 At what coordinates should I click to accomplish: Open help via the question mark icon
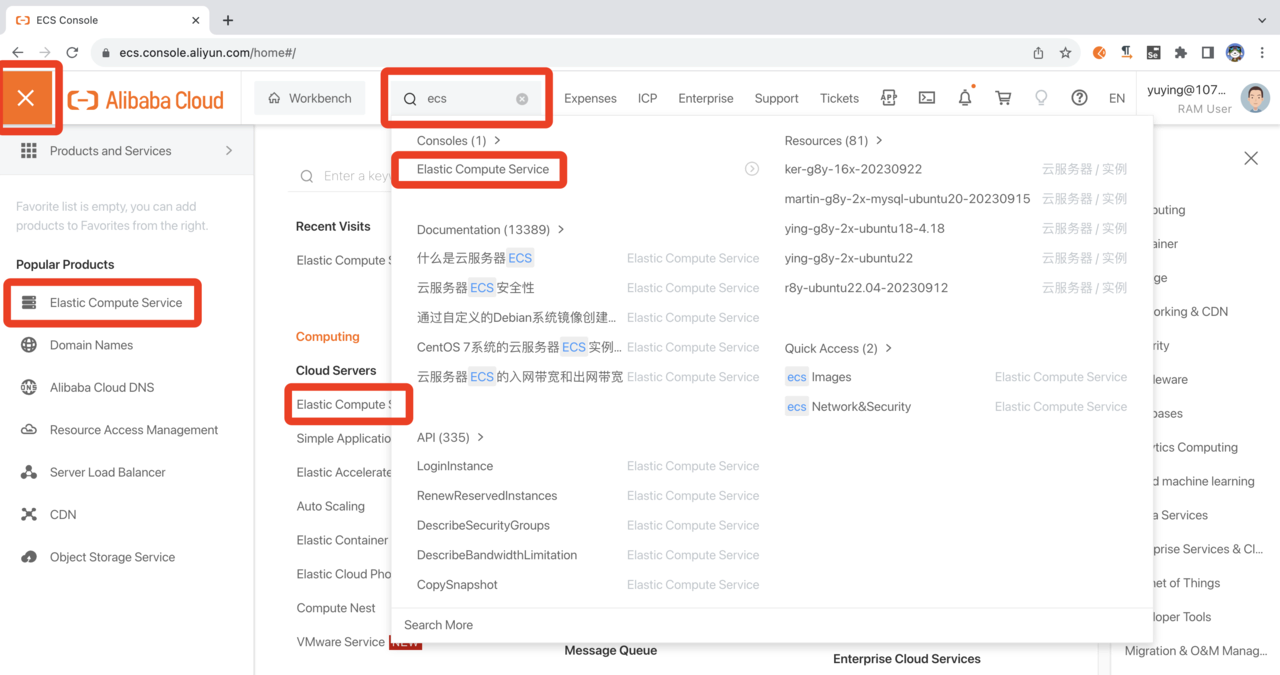click(x=1079, y=97)
